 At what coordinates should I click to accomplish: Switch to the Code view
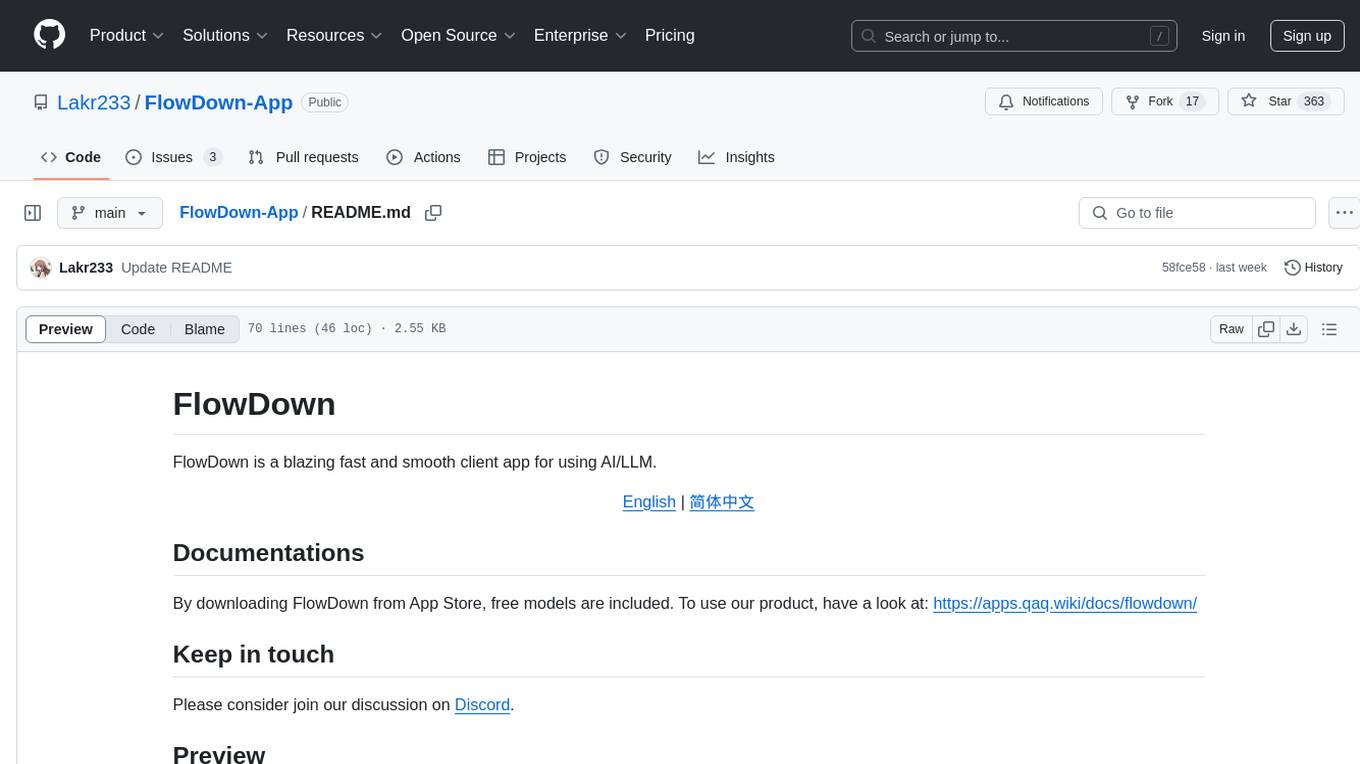[138, 329]
